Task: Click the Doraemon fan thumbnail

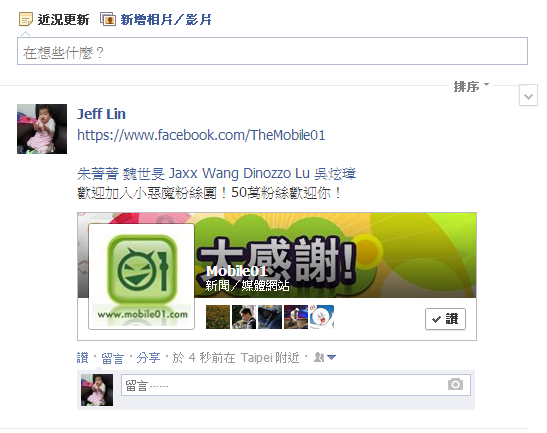Action: tap(322, 317)
